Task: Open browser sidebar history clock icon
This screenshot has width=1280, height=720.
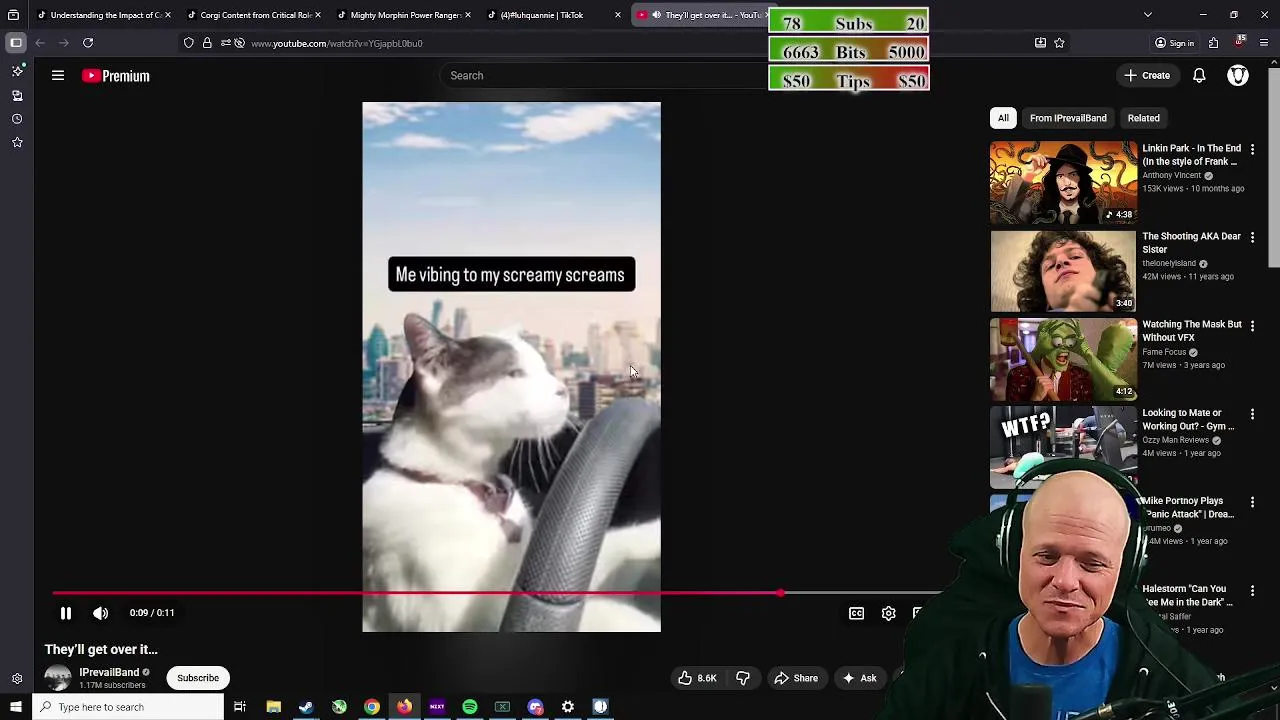Action: coord(17,119)
